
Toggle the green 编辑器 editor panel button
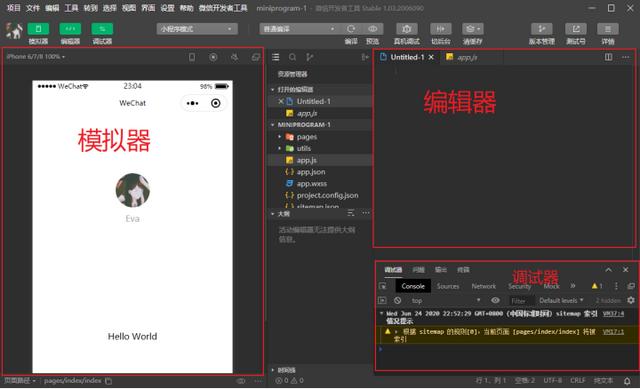70,29
